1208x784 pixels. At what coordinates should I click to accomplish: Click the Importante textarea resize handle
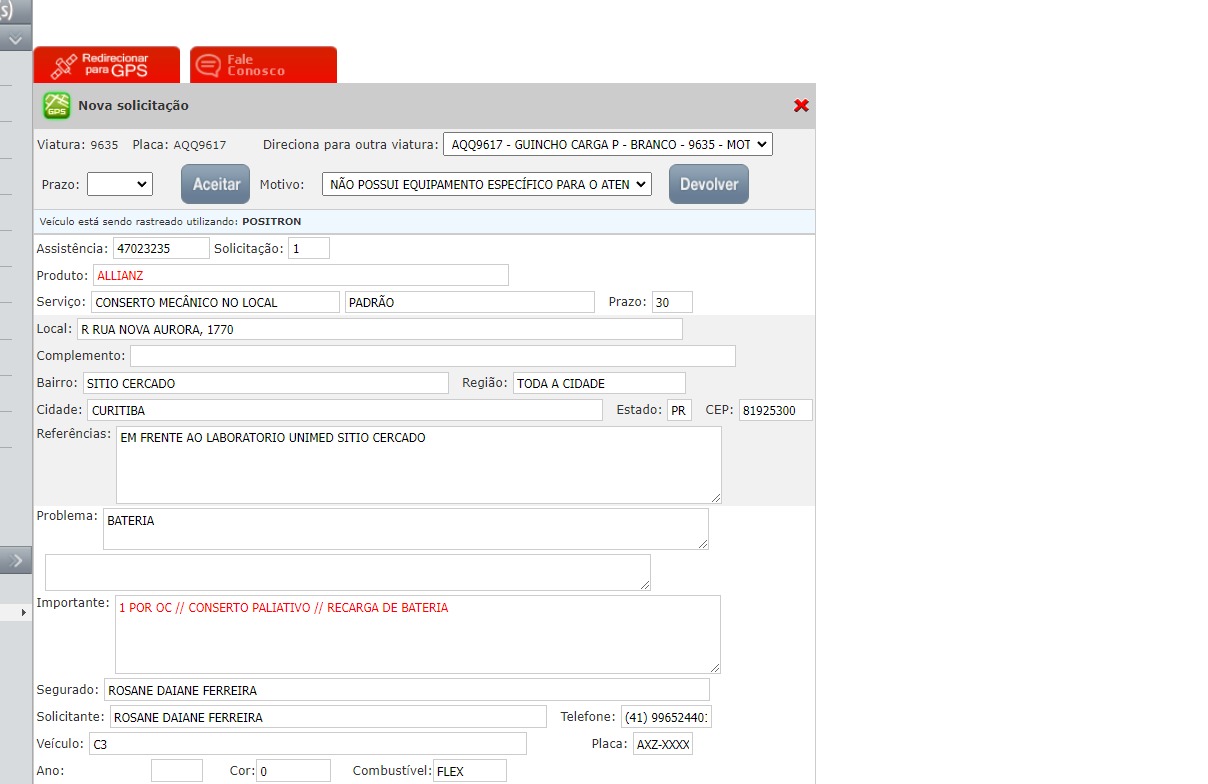714,667
